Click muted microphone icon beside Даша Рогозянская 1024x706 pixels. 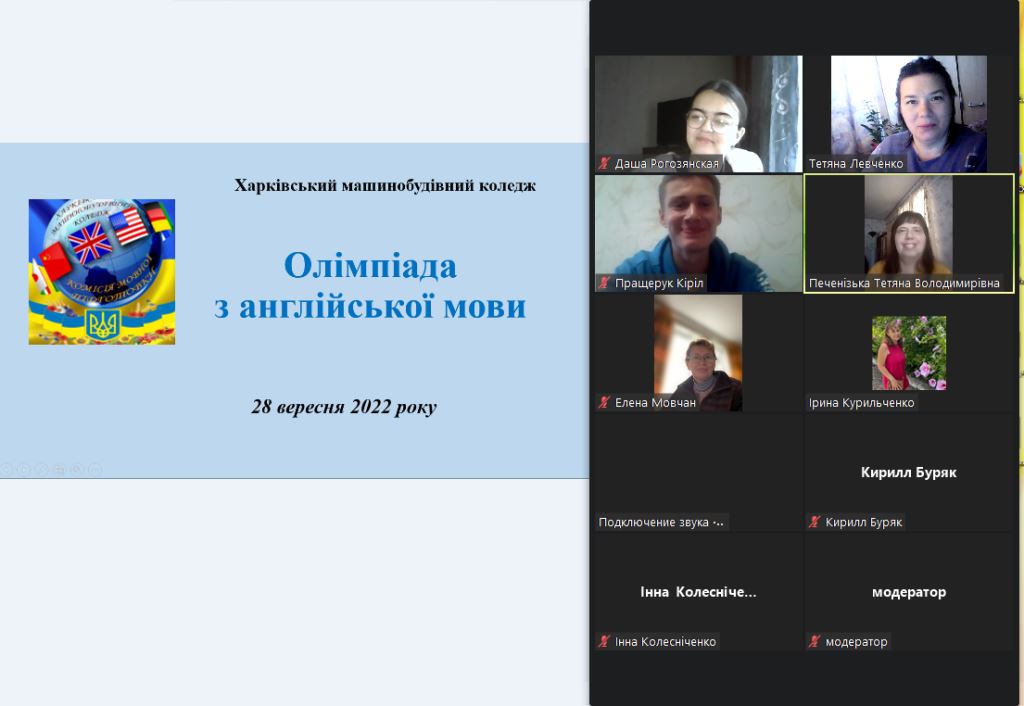(605, 163)
